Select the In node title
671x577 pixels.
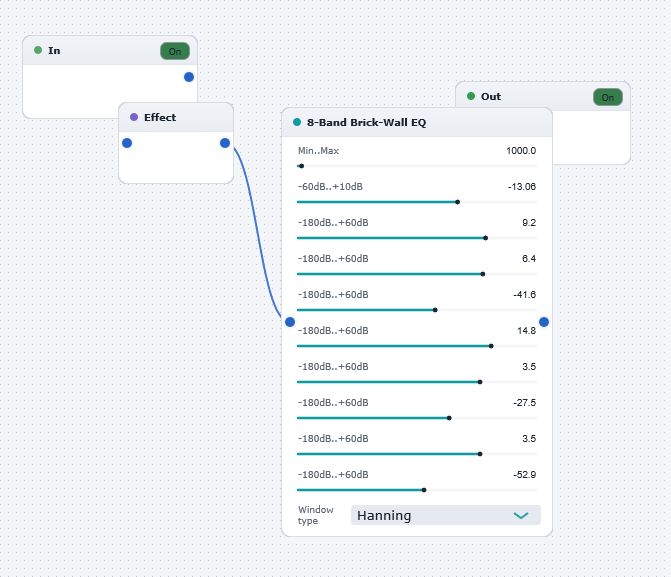click(x=54, y=51)
